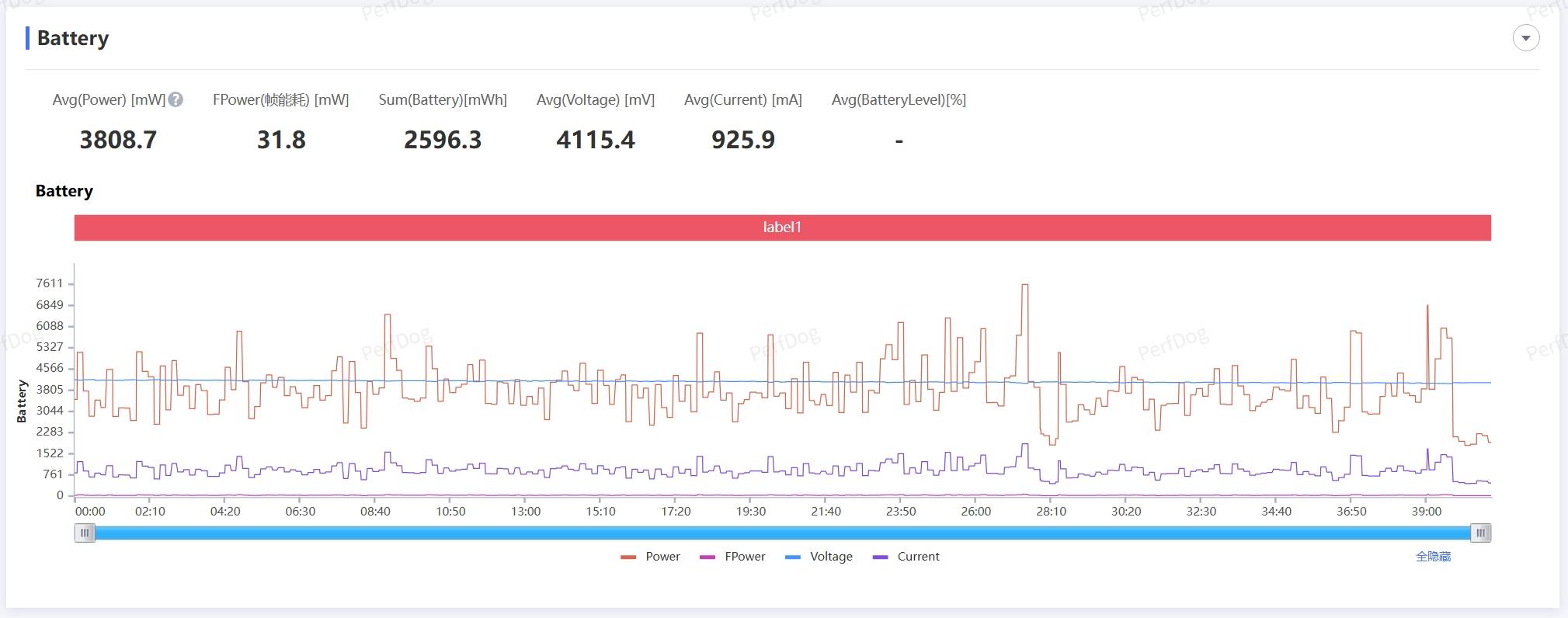Image resolution: width=1568 pixels, height=618 pixels.
Task: Click the FPower value 31.8
Action: click(281, 140)
